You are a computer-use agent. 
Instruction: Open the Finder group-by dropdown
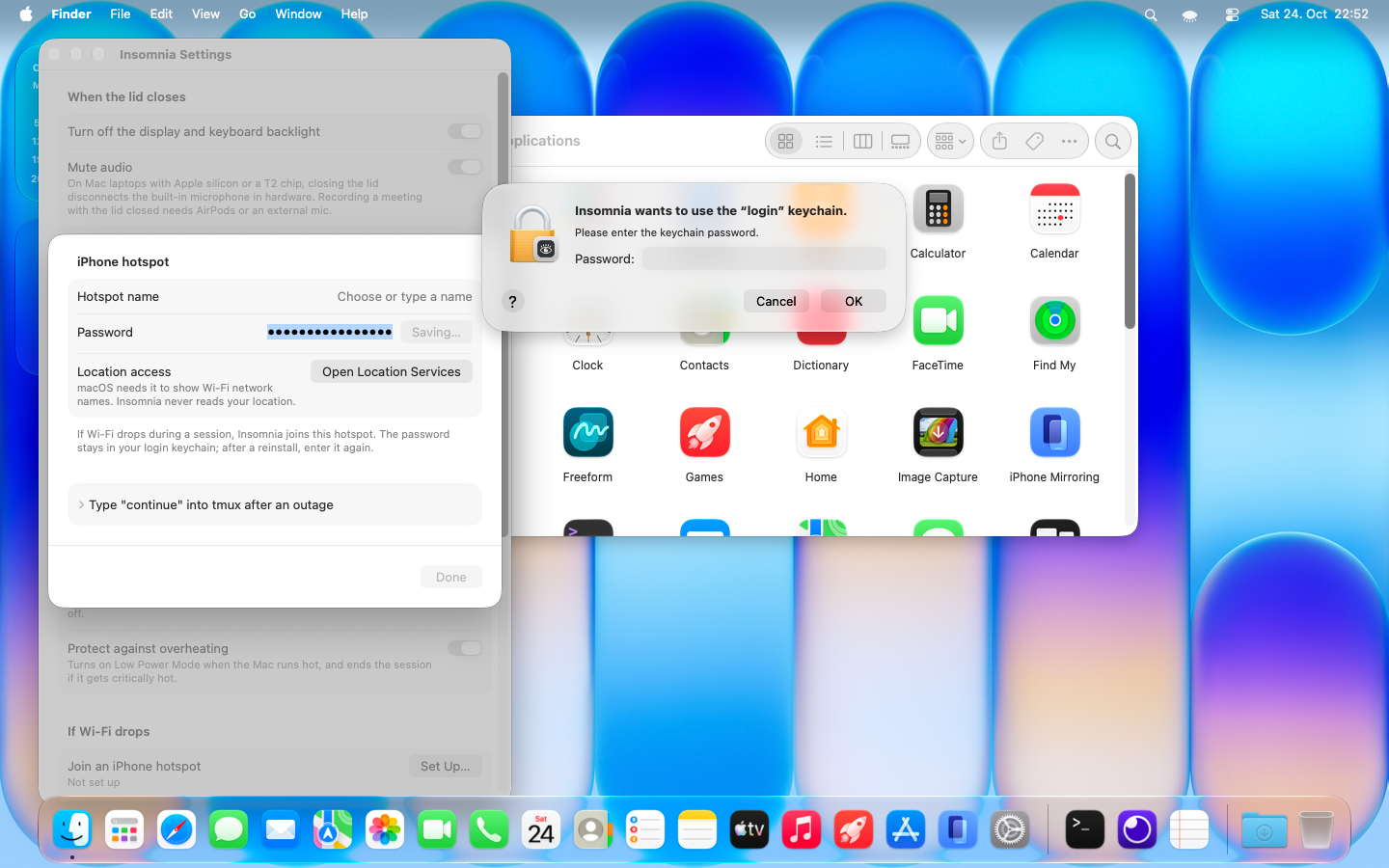click(950, 142)
